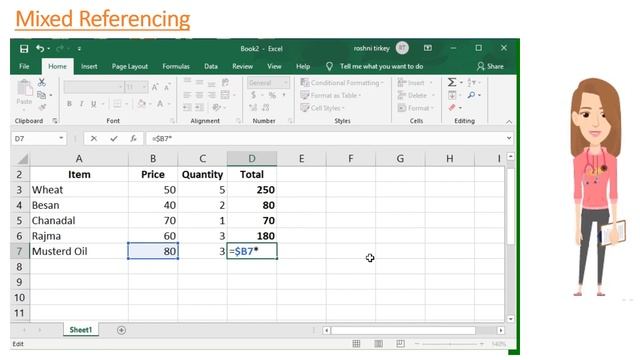The height and width of the screenshot is (360, 640).
Task: Click the Insert Function fx icon
Action: [x=133, y=139]
